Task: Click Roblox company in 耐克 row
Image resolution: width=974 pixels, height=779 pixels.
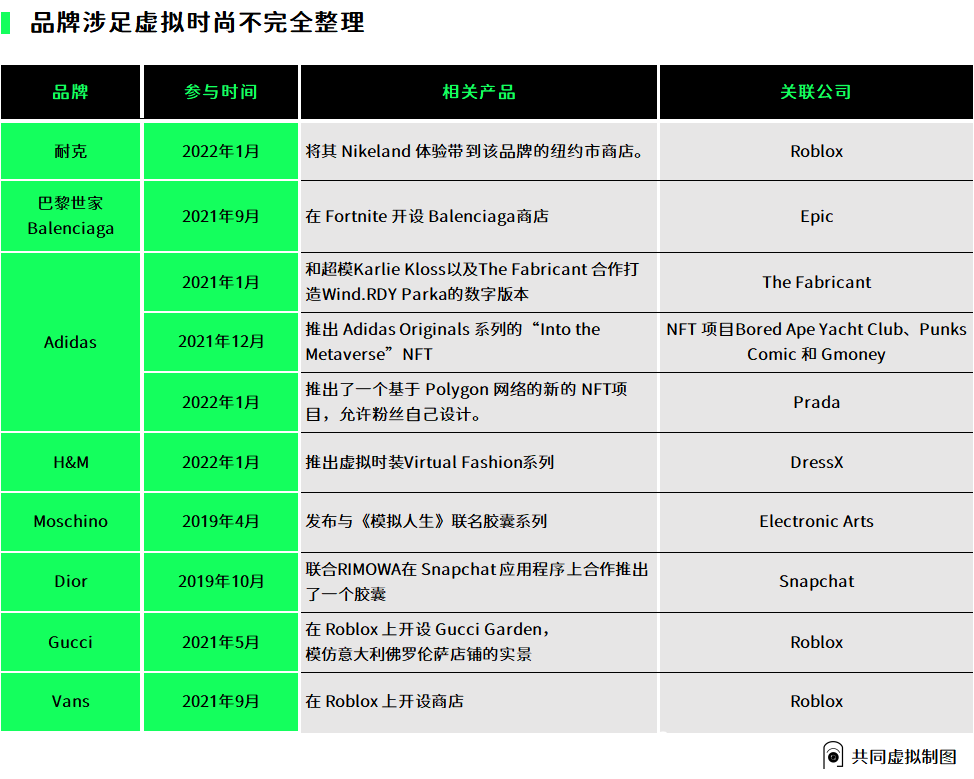Action: (x=816, y=152)
